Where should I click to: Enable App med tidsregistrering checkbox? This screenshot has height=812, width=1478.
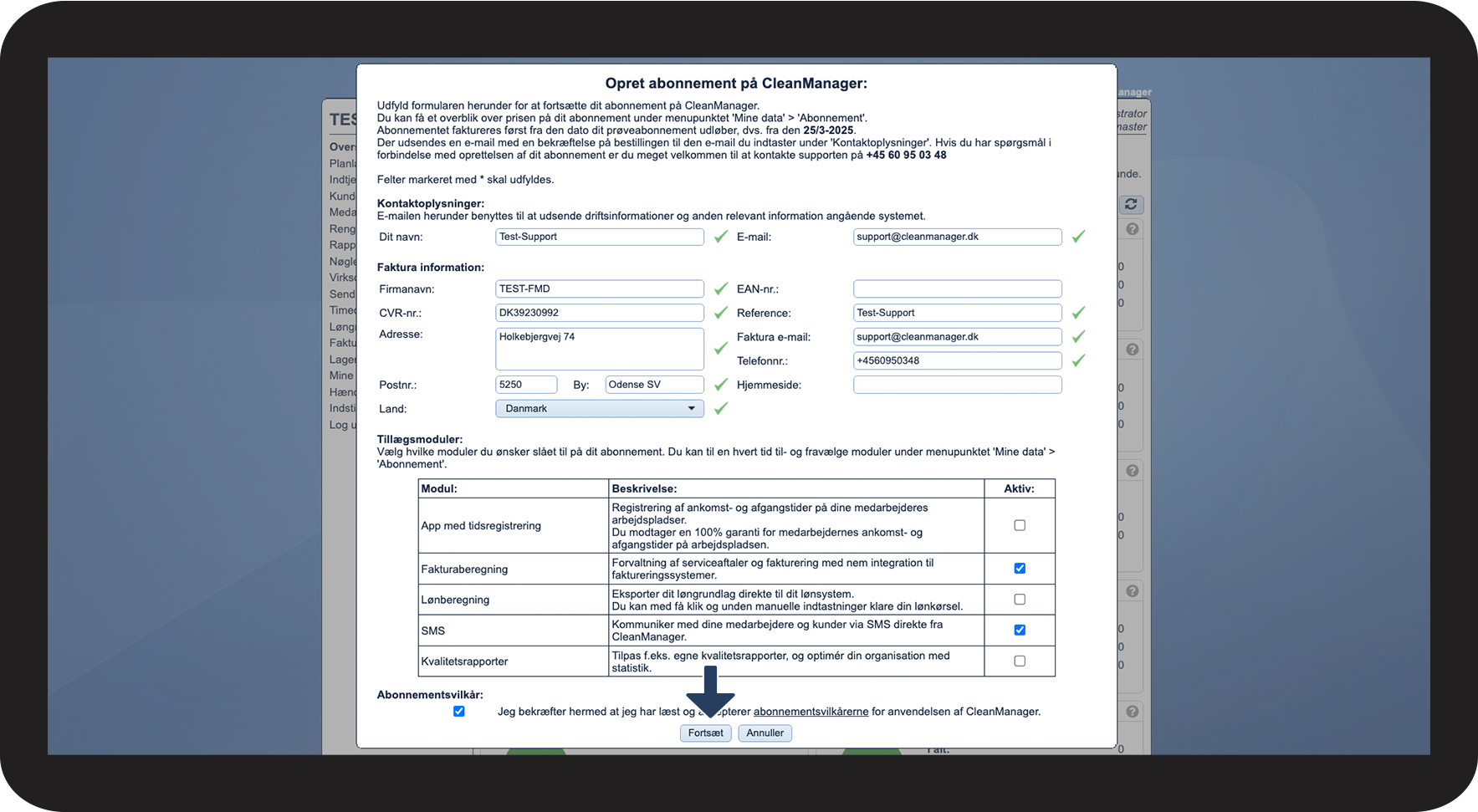1020,525
